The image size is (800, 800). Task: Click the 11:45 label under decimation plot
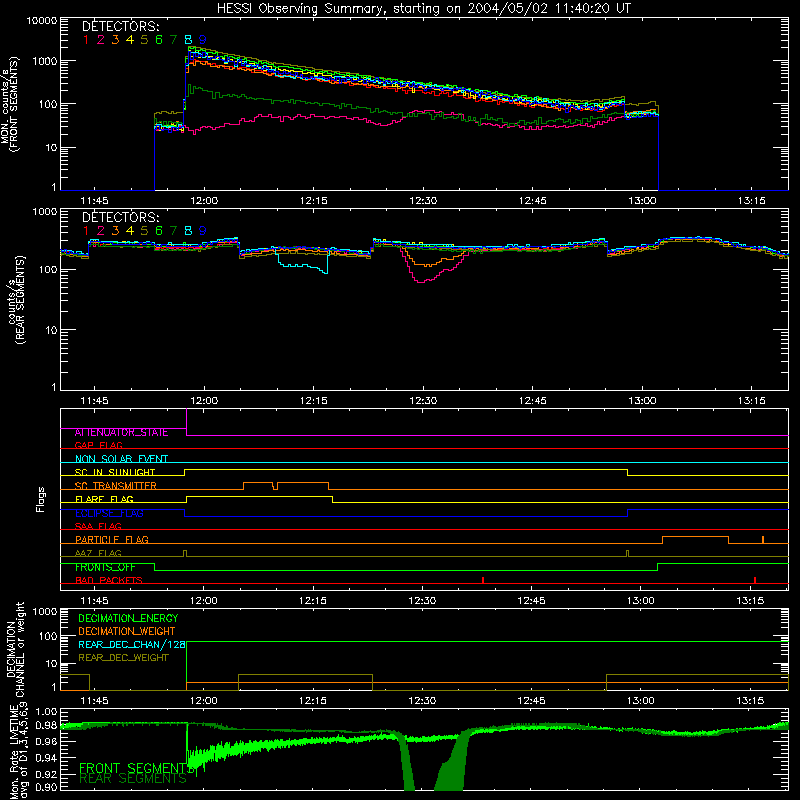coord(94,701)
